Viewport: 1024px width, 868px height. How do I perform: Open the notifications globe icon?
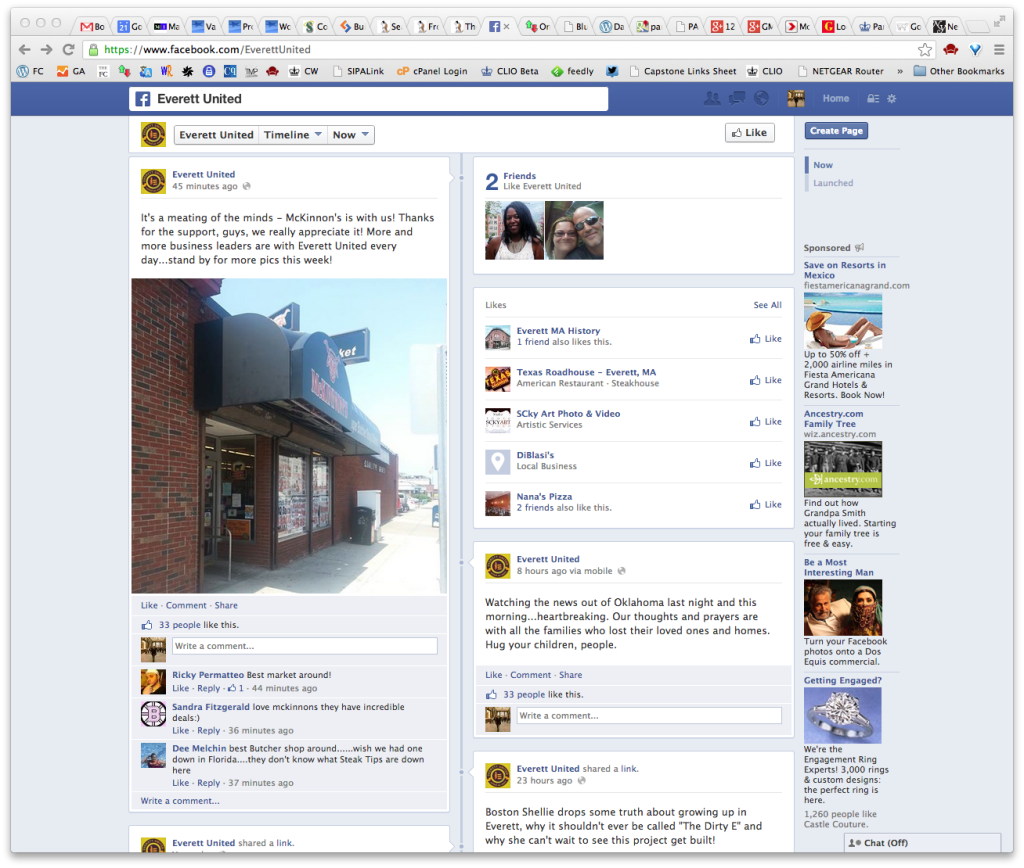click(x=761, y=99)
